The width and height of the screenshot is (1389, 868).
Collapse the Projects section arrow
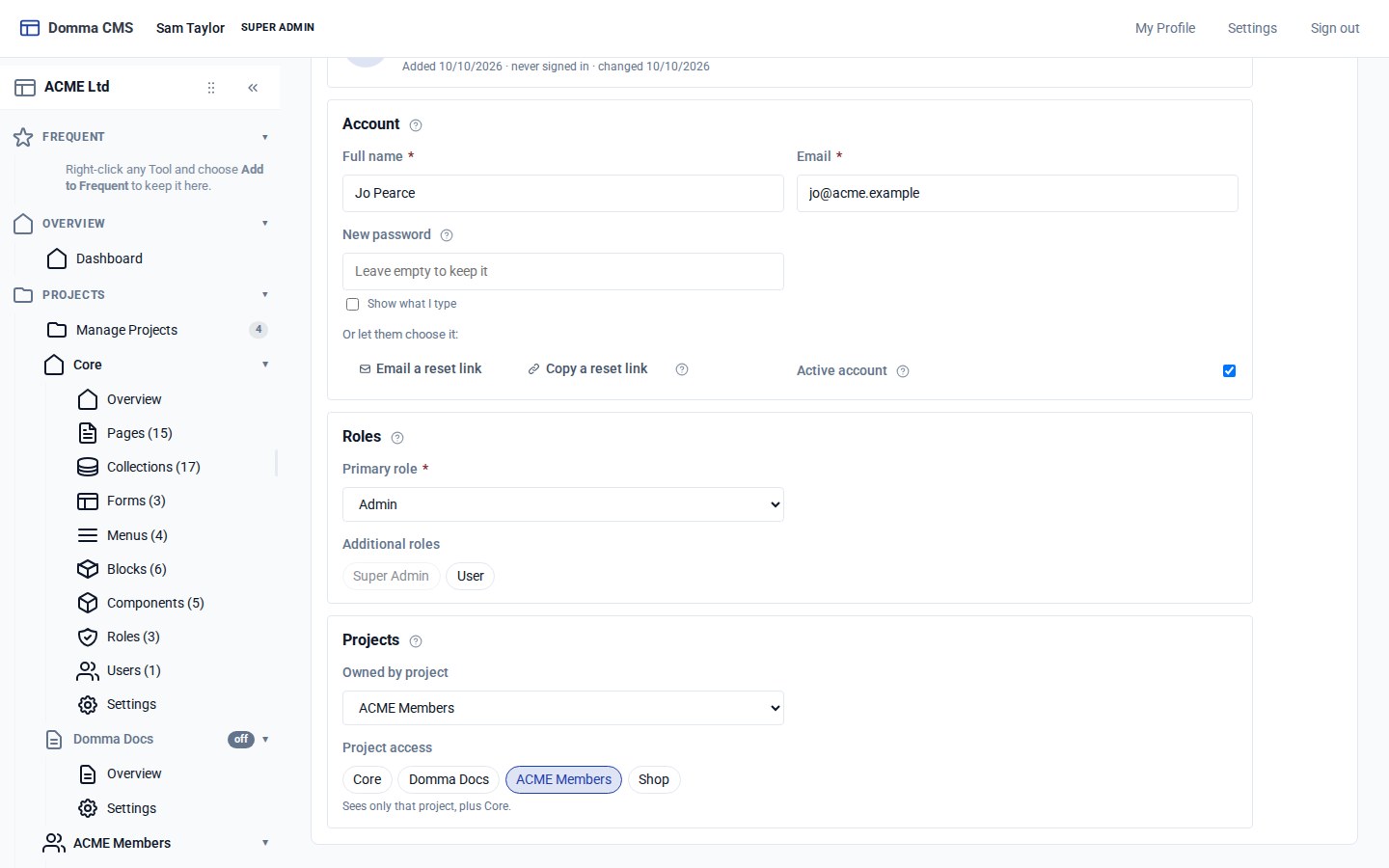[265, 295]
